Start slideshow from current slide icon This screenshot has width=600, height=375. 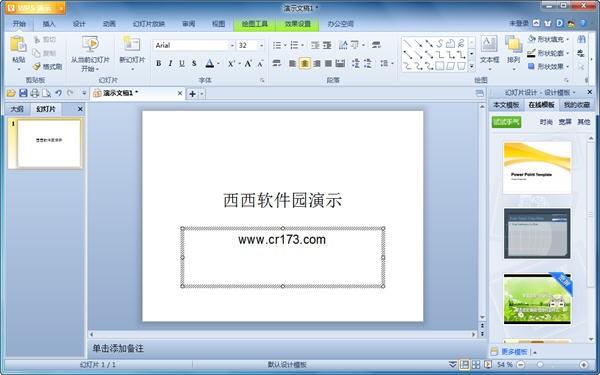[90, 44]
